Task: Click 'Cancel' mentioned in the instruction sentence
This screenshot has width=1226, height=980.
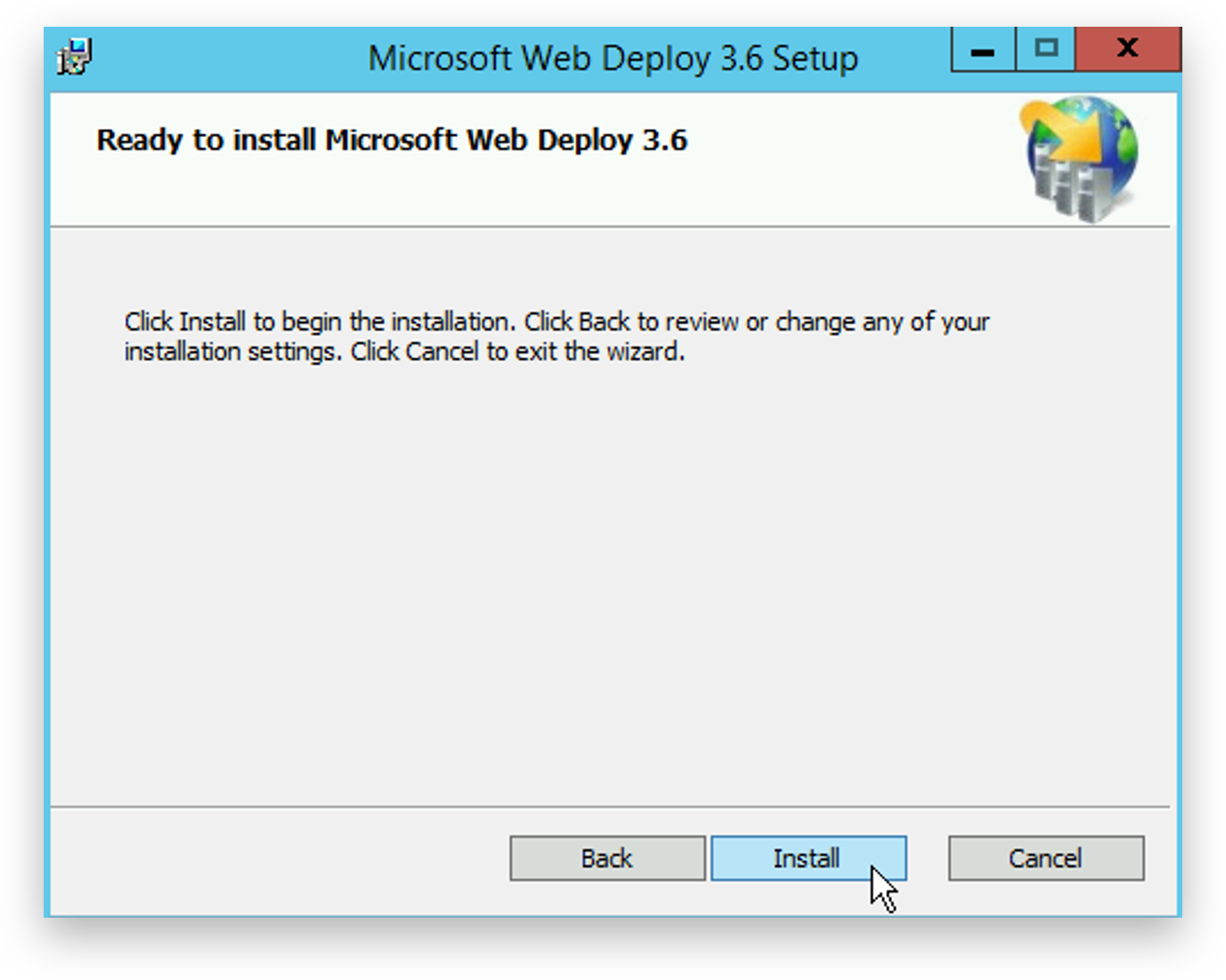Action: click(442, 352)
